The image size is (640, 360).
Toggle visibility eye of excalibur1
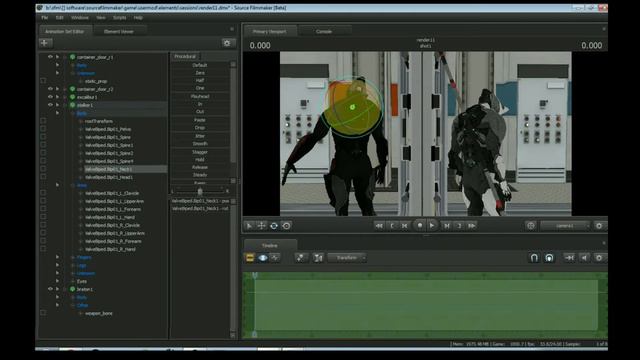[50, 97]
